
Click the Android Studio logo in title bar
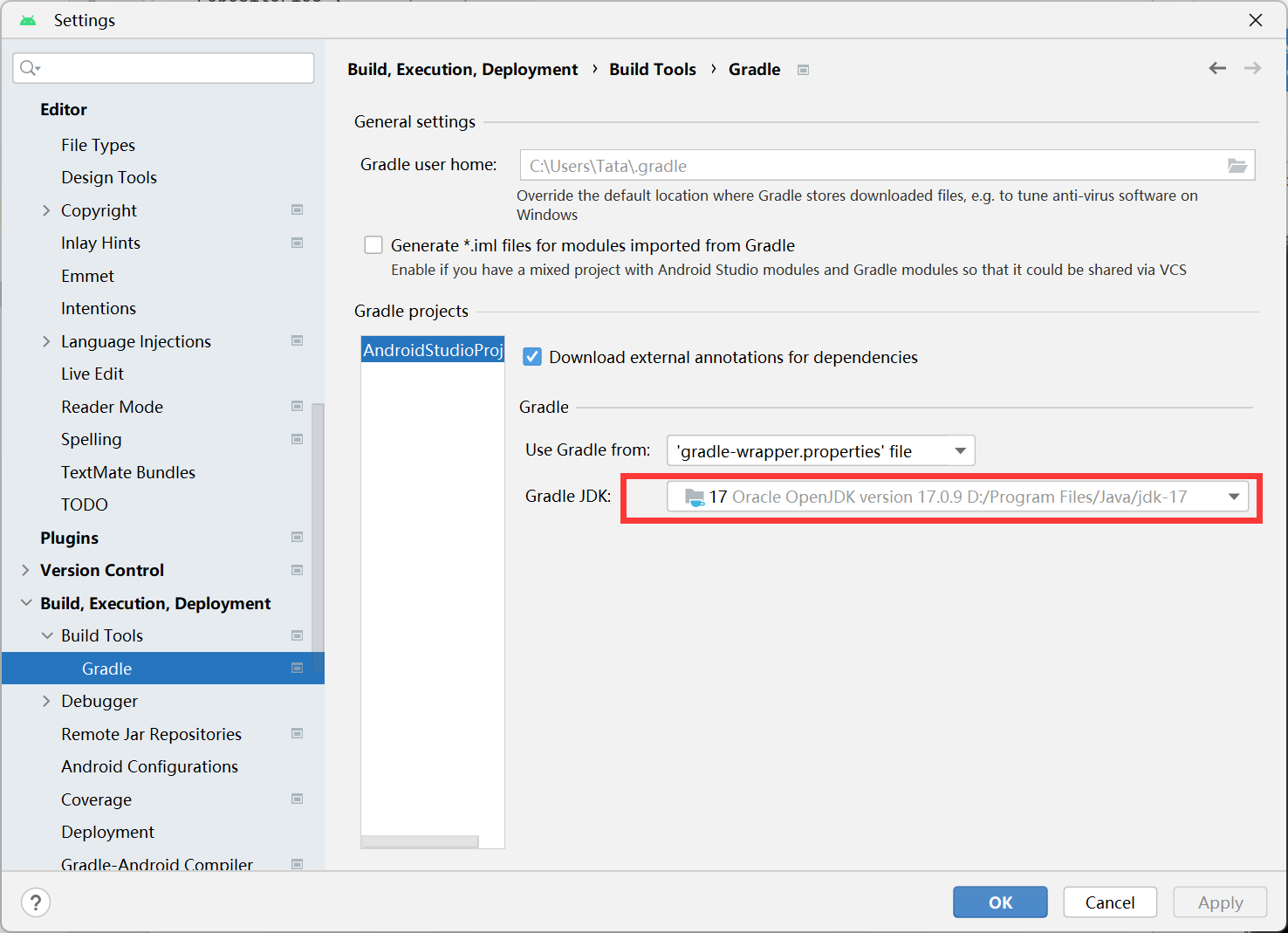[x=28, y=20]
